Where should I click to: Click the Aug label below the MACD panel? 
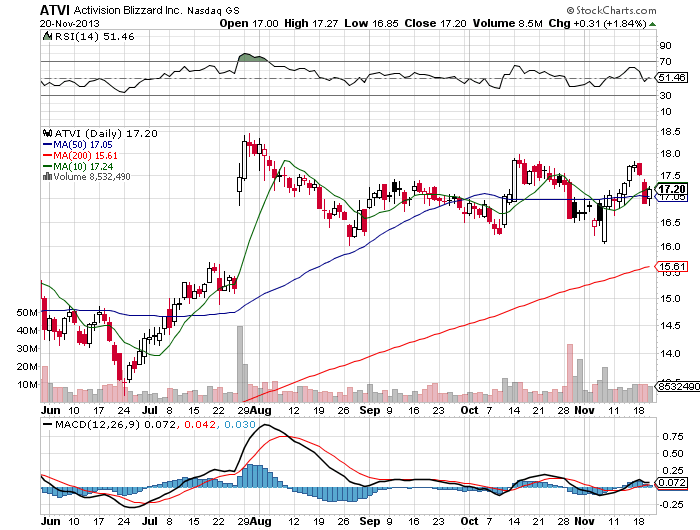coord(260,521)
